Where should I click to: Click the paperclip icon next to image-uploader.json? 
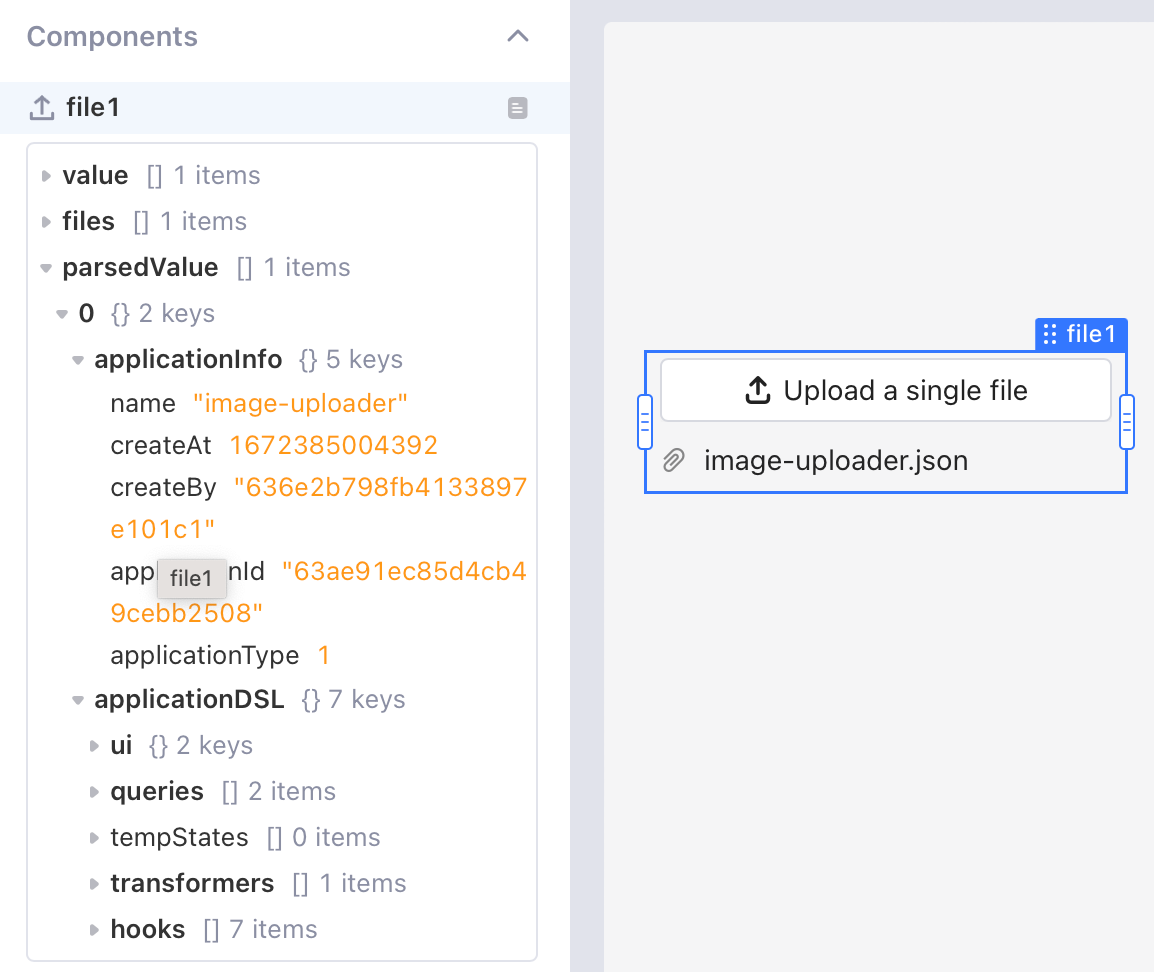[675, 461]
